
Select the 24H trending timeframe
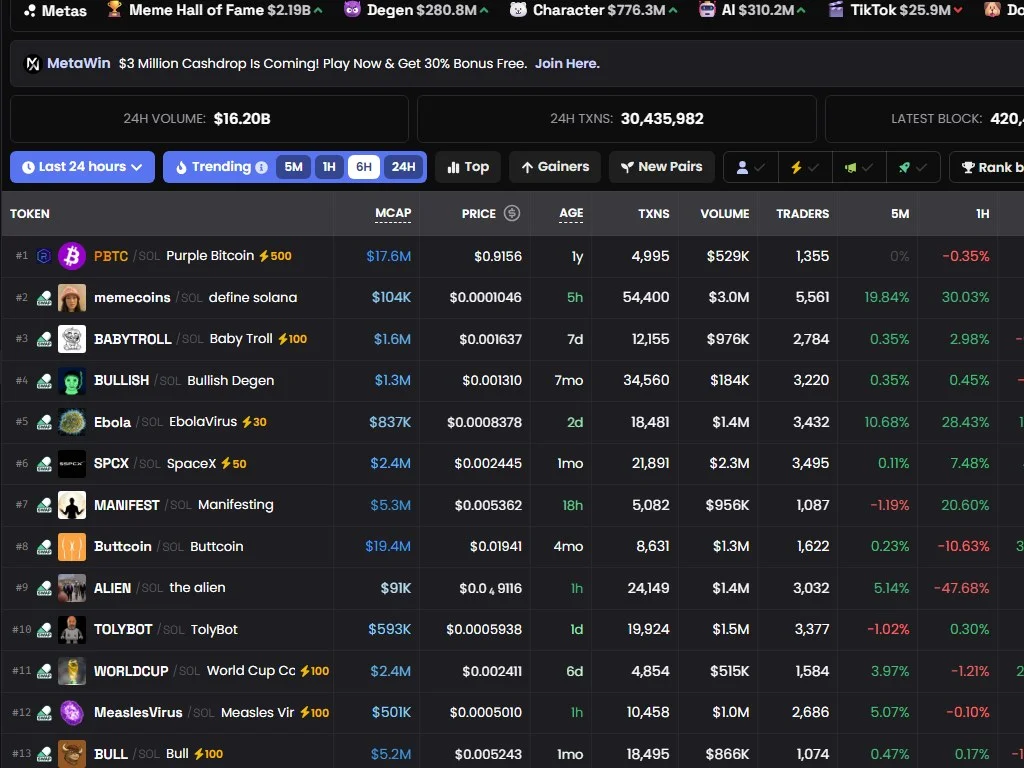click(x=403, y=167)
